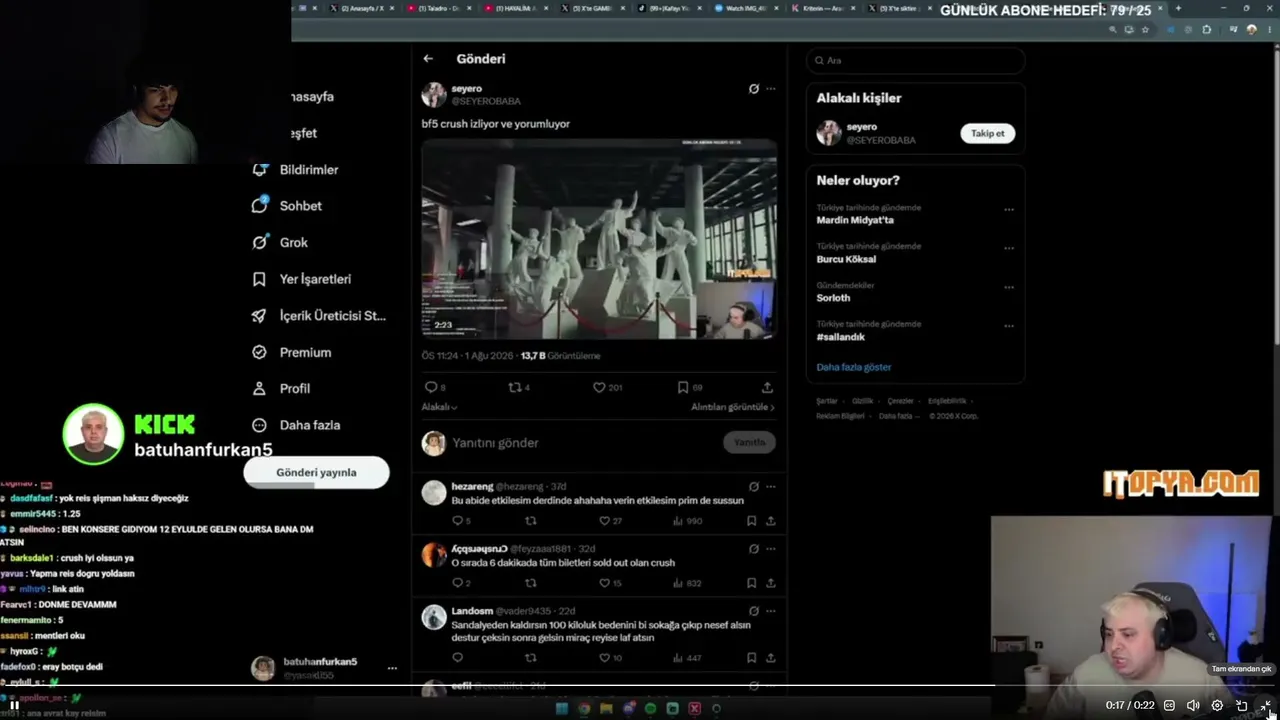
Task: Like seyero's main post
Action: (x=600, y=387)
